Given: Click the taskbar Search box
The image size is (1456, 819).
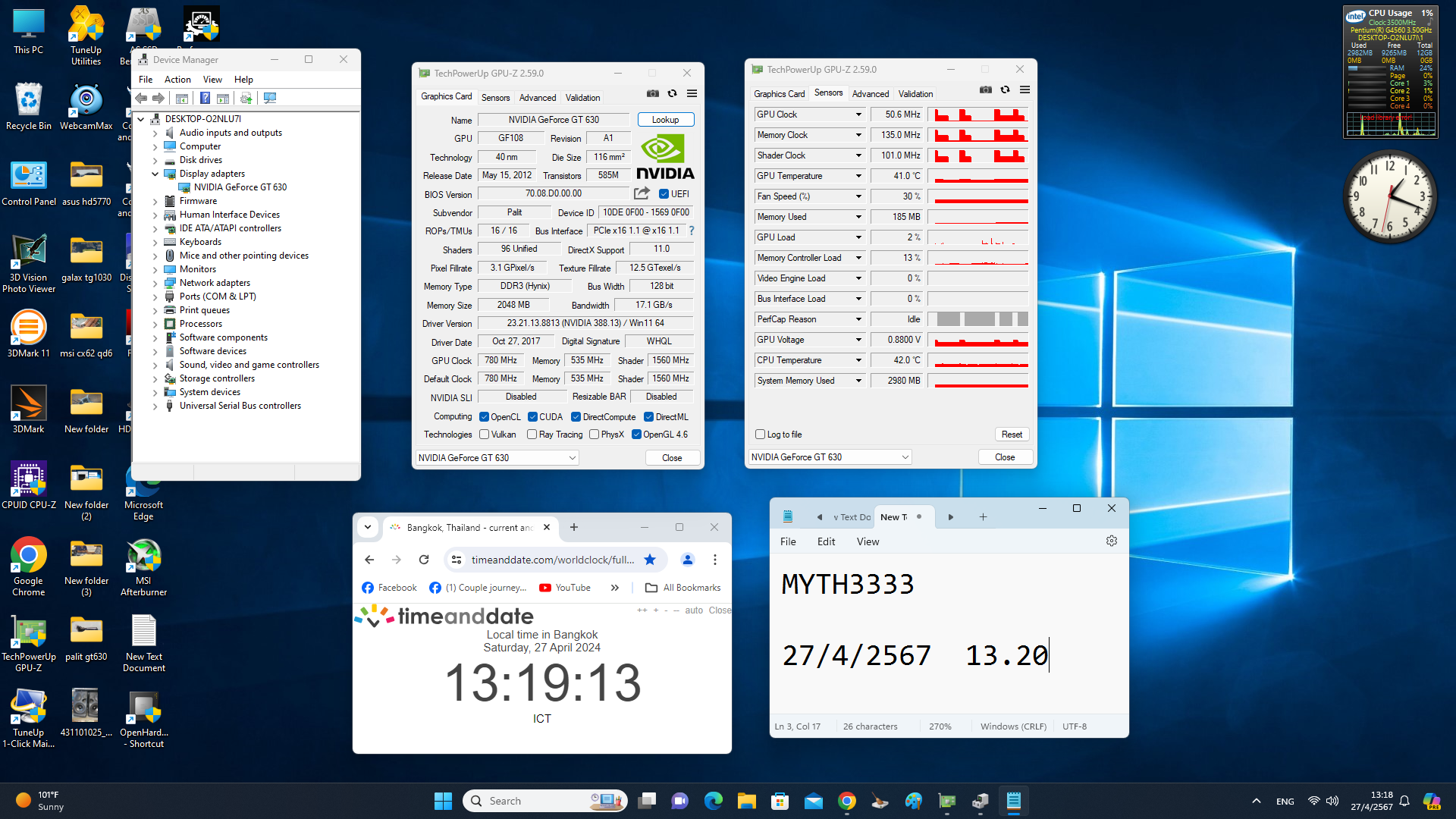Looking at the screenshot, I should click(x=544, y=801).
